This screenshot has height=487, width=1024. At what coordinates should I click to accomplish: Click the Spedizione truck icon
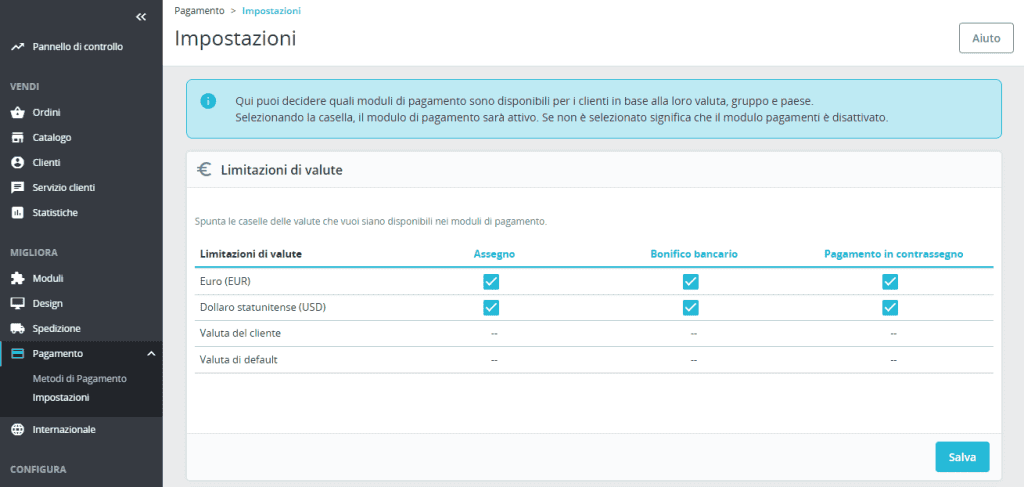tap(18, 328)
